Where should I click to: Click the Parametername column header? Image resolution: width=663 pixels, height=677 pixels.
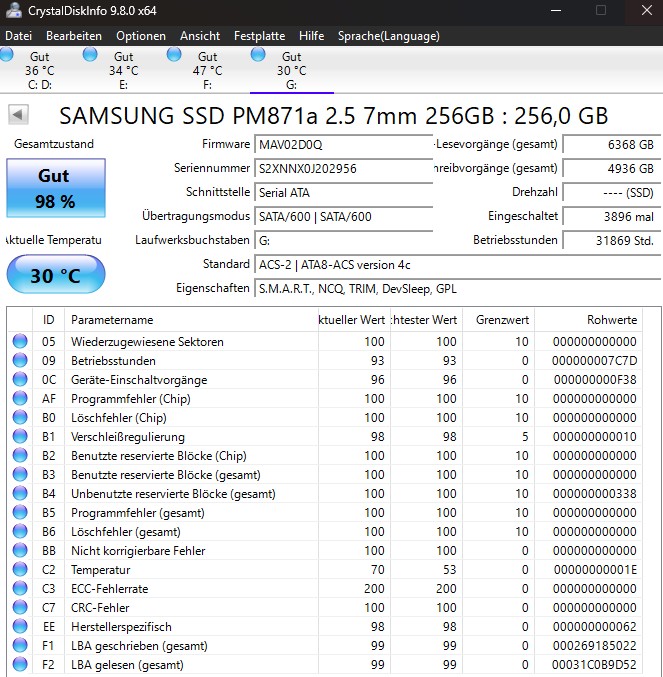click(x=191, y=320)
